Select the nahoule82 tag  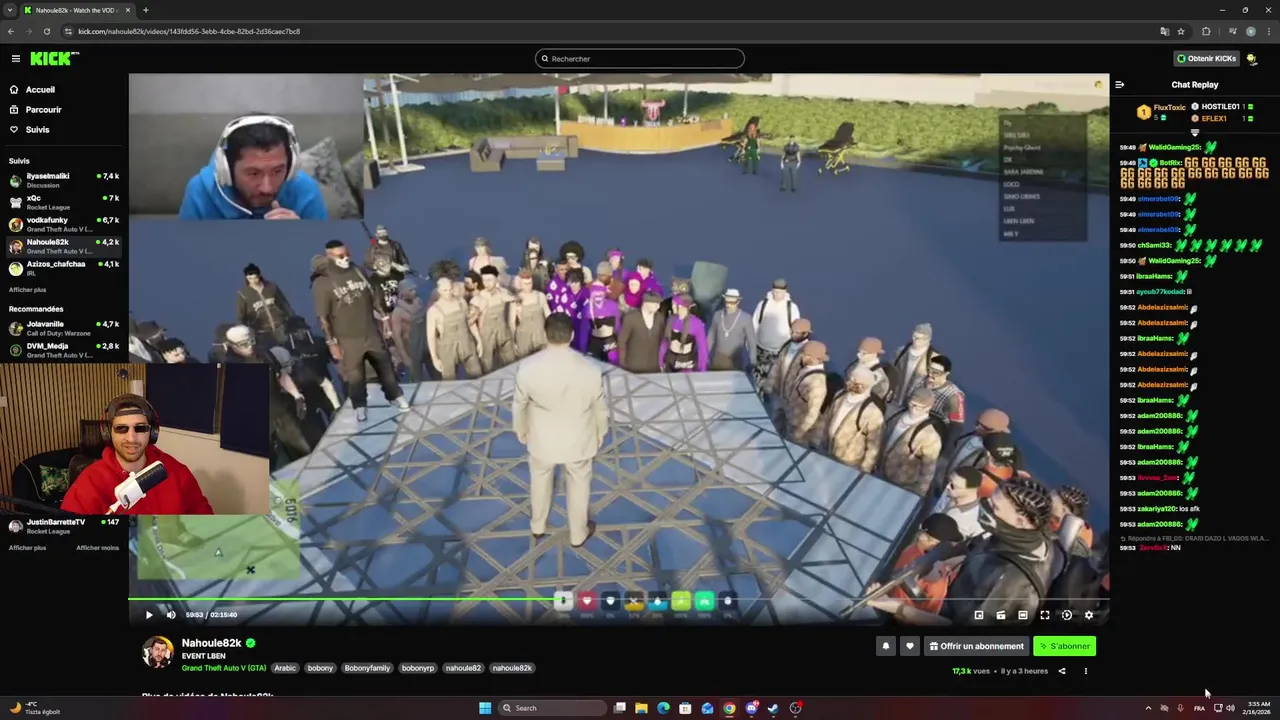pos(463,668)
